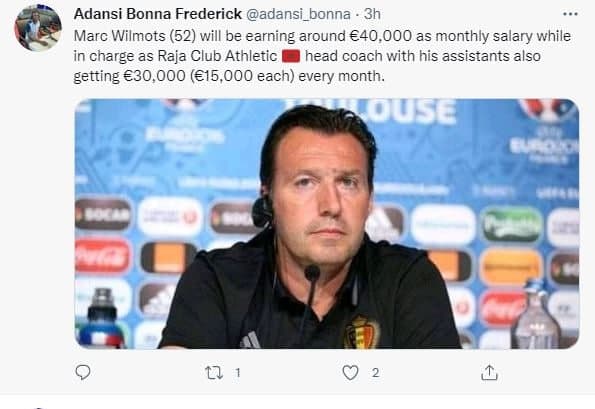Image resolution: width=595 pixels, height=409 pixels.
Task: View the like count showing 2
Action: [x=375, y=373]
